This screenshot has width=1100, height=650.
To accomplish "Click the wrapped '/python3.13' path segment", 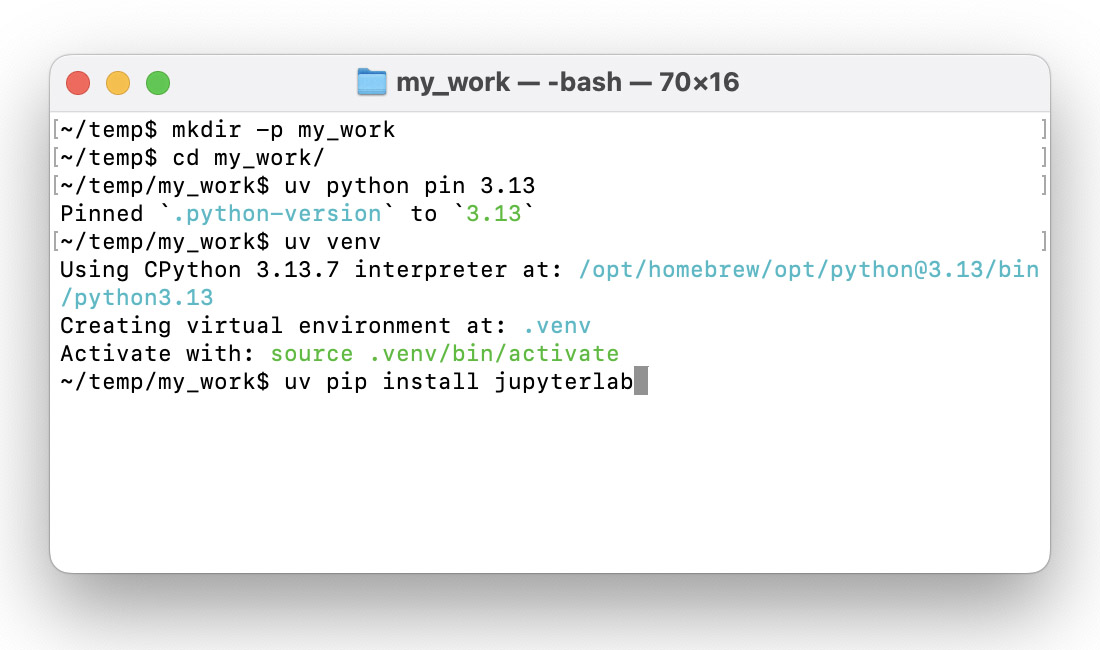I will (x=137, y=298).
